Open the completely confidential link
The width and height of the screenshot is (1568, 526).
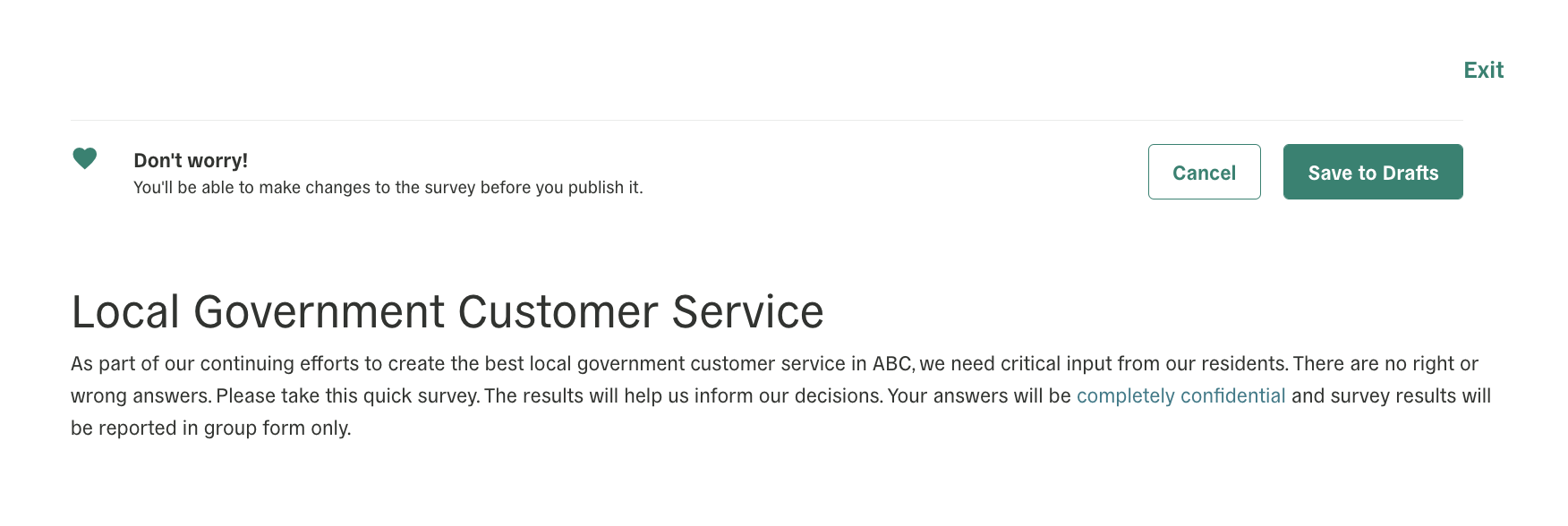click(x=1180, y=395)
